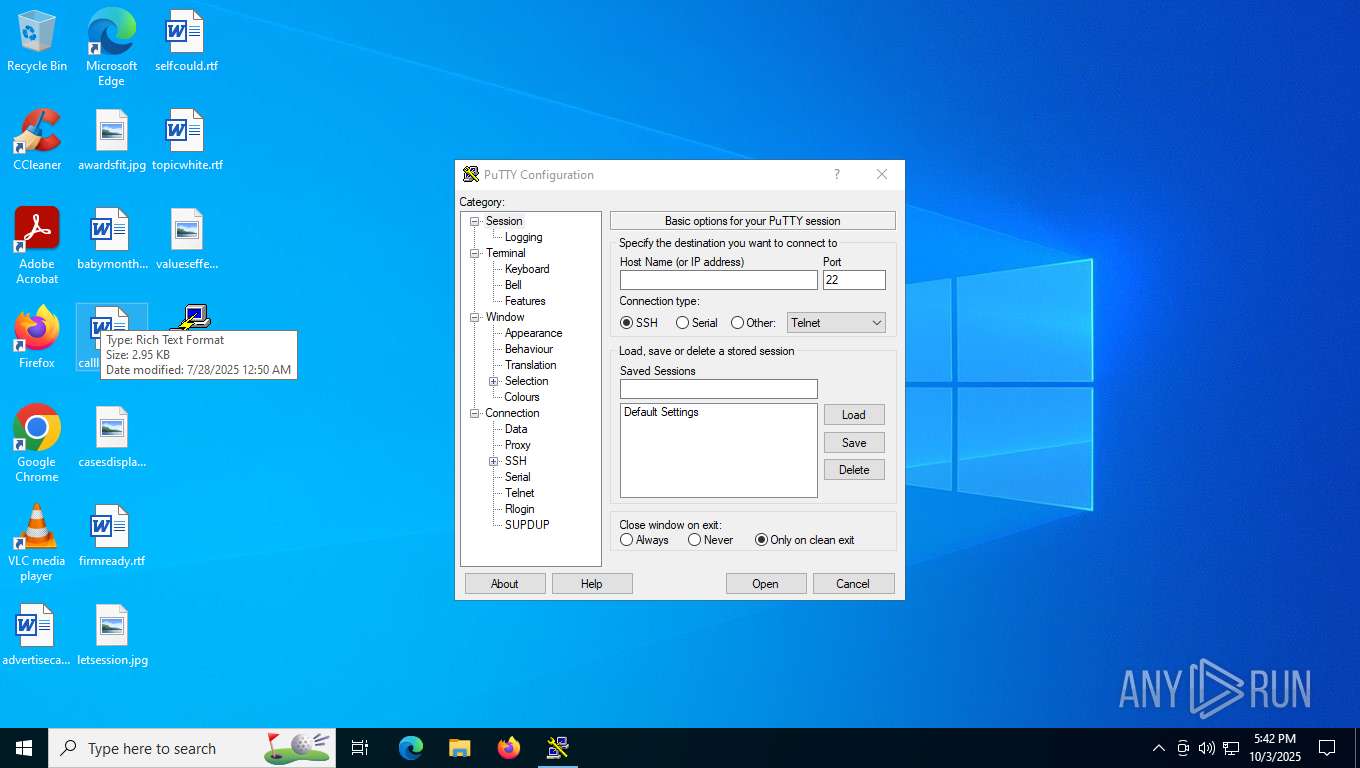Open the Appearance category

[533, 333]
